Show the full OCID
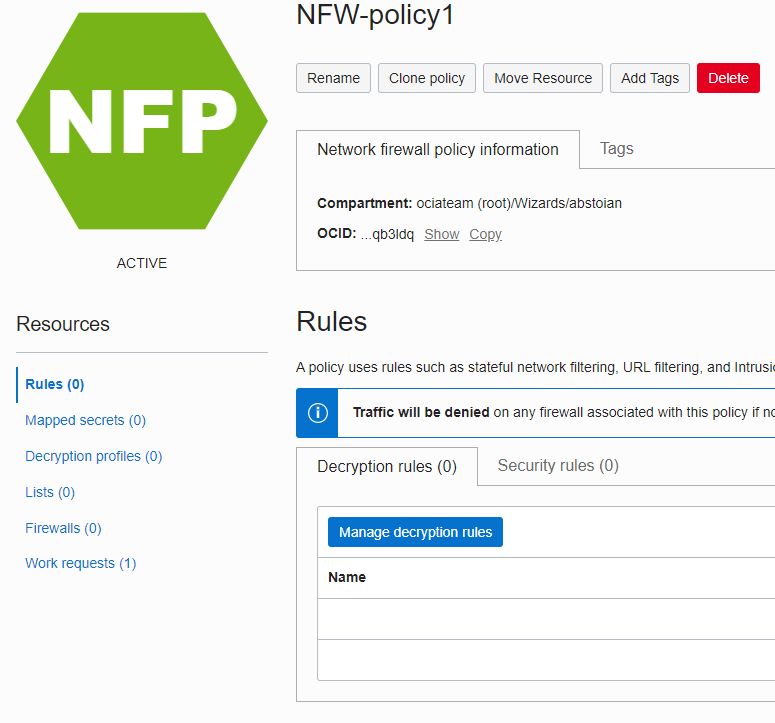This screenshot has height=723, width=775. (441, 234)
